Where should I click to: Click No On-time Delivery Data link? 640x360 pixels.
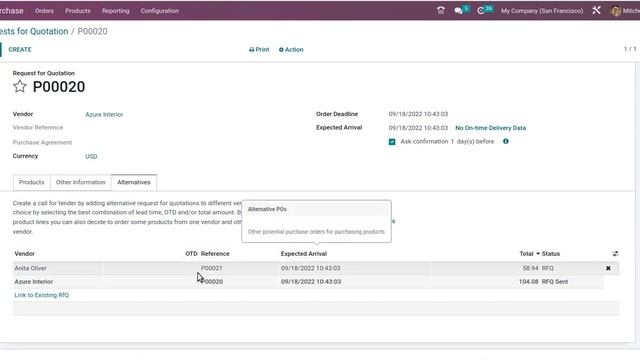pyautogui.click(x=490, y=128)
